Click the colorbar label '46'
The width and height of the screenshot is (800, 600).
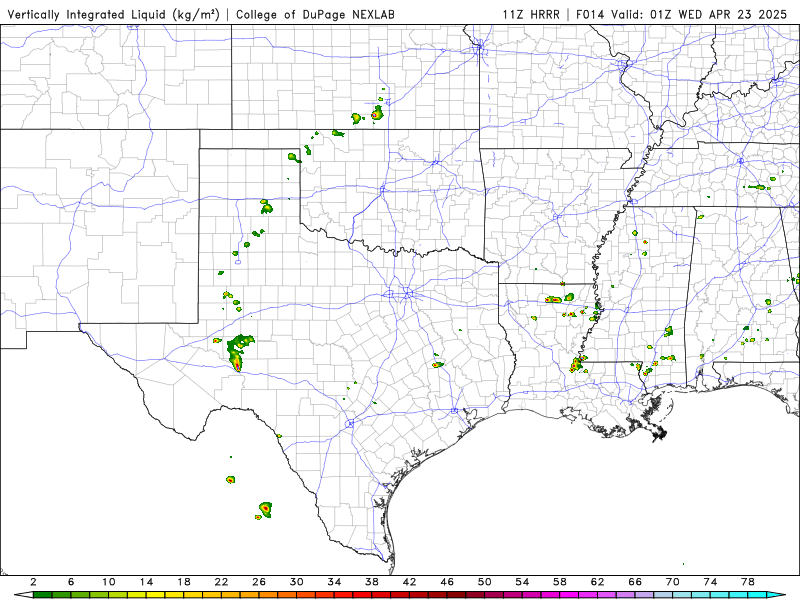coord(447,582)
